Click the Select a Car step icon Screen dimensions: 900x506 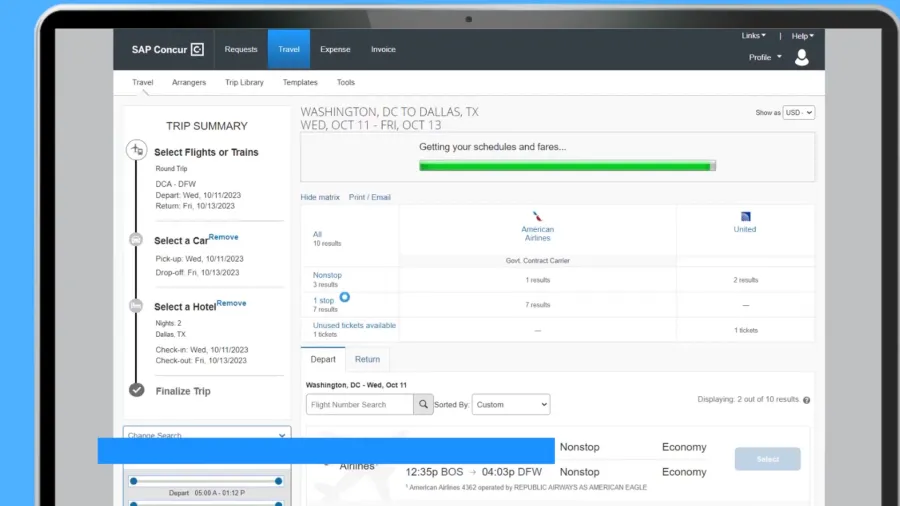(136, 240)
